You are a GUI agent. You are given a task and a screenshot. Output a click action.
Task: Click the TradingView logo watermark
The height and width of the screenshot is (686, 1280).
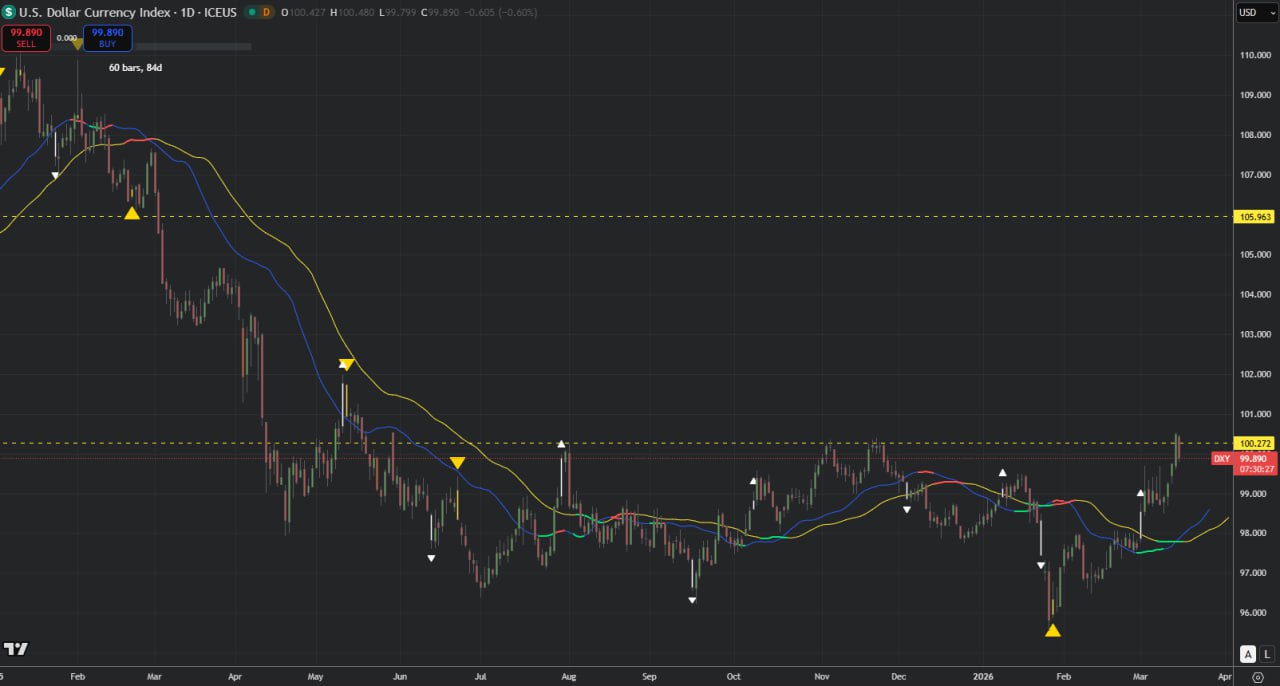click(x=15, y=649)
